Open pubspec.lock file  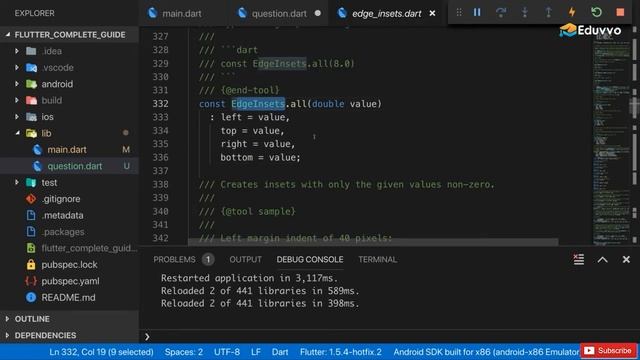coord(69,264)
